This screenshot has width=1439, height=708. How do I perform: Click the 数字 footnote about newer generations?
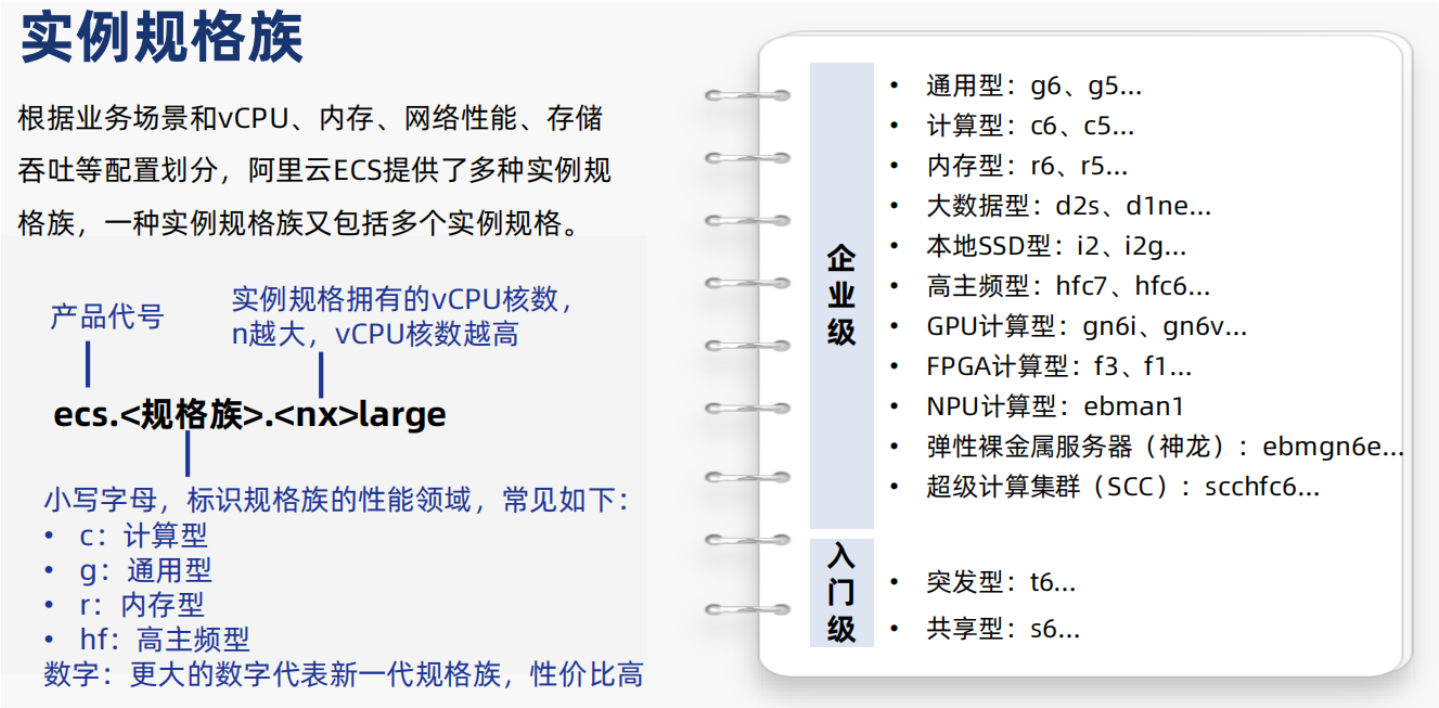click(342, 672)
